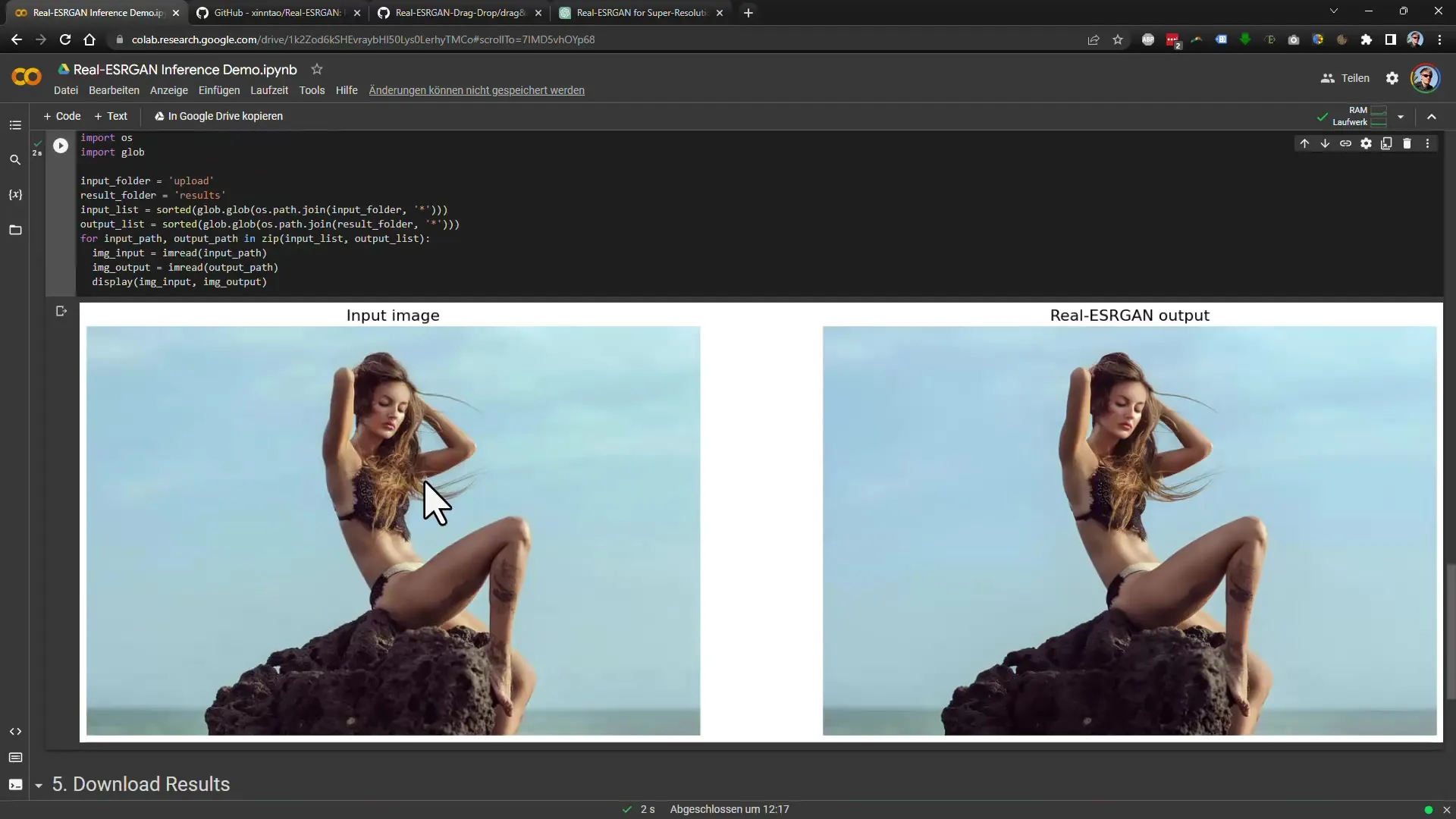Click the move cell down arrow icon
Viewport: 1456px width, 819px height.
[1325, 143]
